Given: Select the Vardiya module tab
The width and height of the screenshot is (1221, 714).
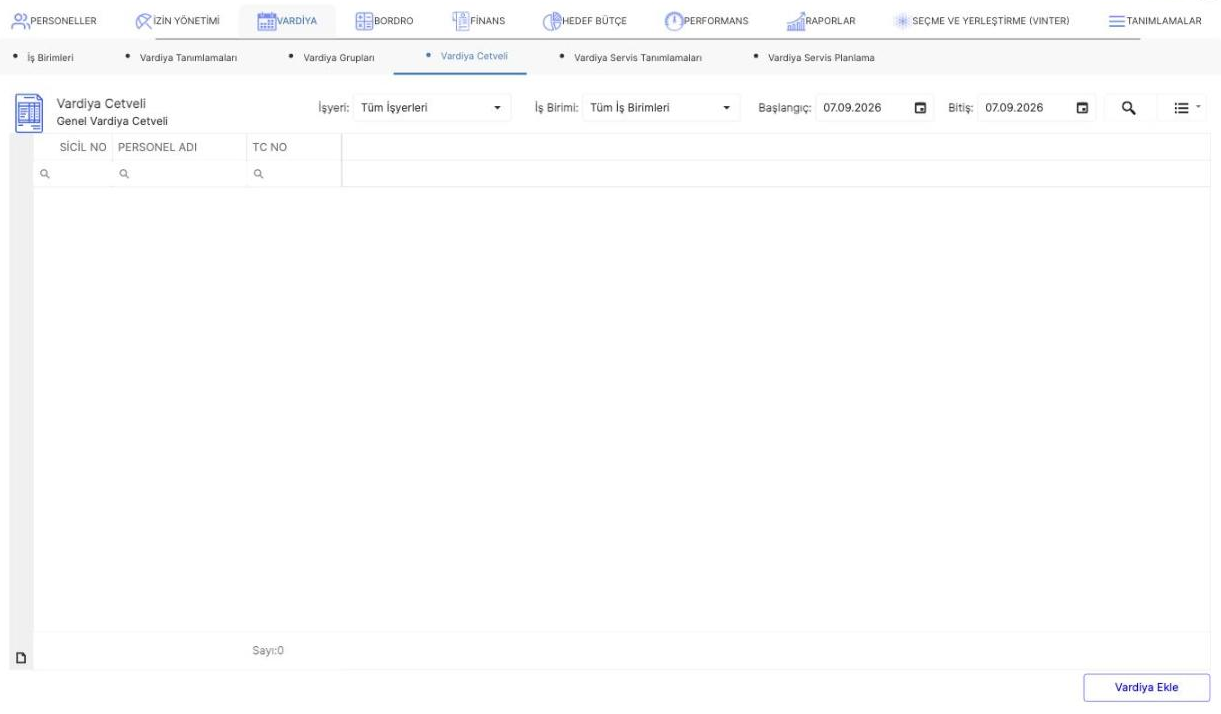Looking at the screenshot, I should [288, 20].
